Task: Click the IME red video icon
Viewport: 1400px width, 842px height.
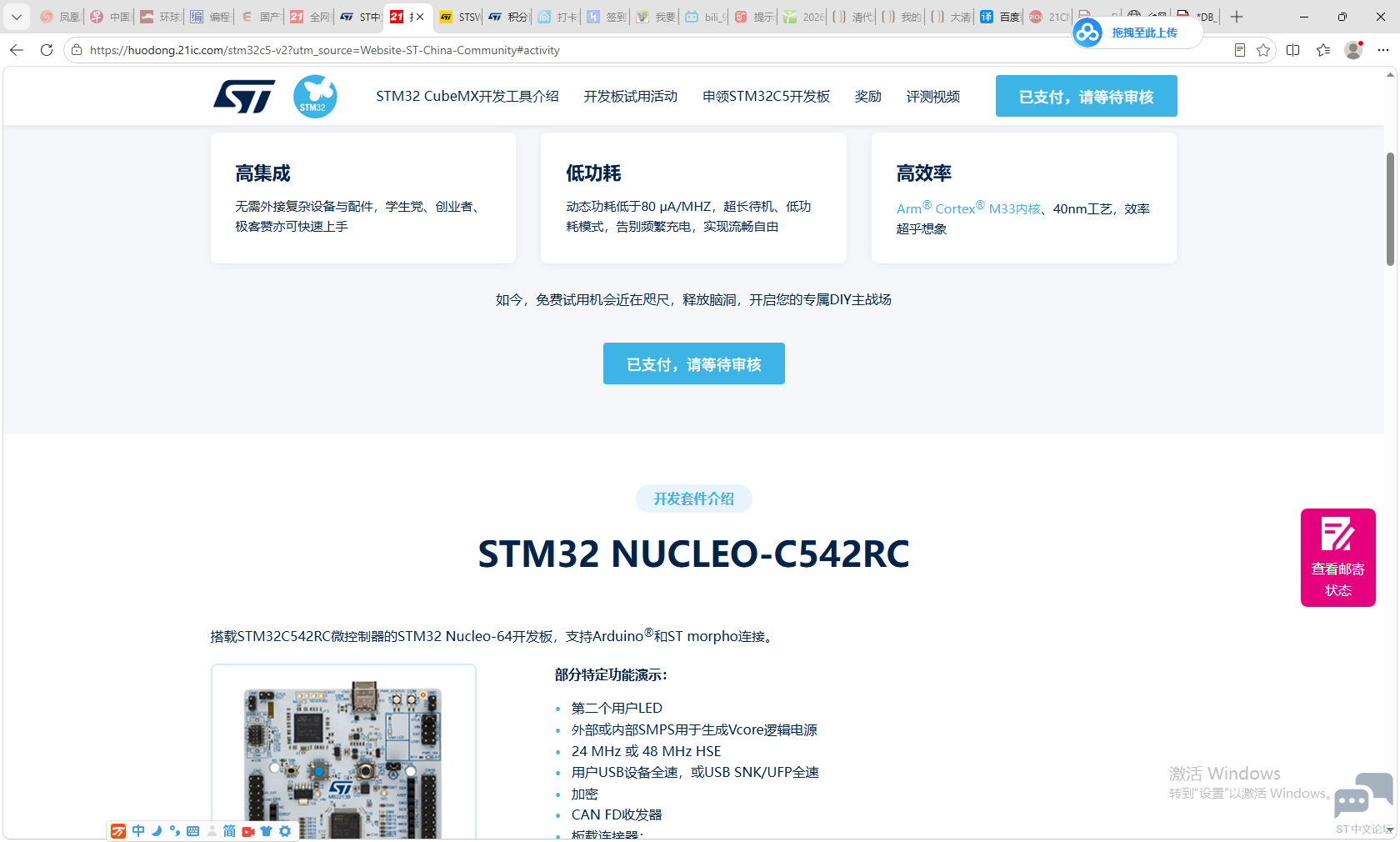Action: 248,831
